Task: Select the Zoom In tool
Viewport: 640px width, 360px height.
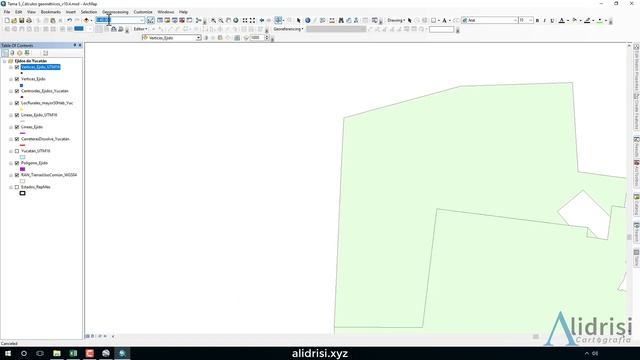Action: pos(213,20)
